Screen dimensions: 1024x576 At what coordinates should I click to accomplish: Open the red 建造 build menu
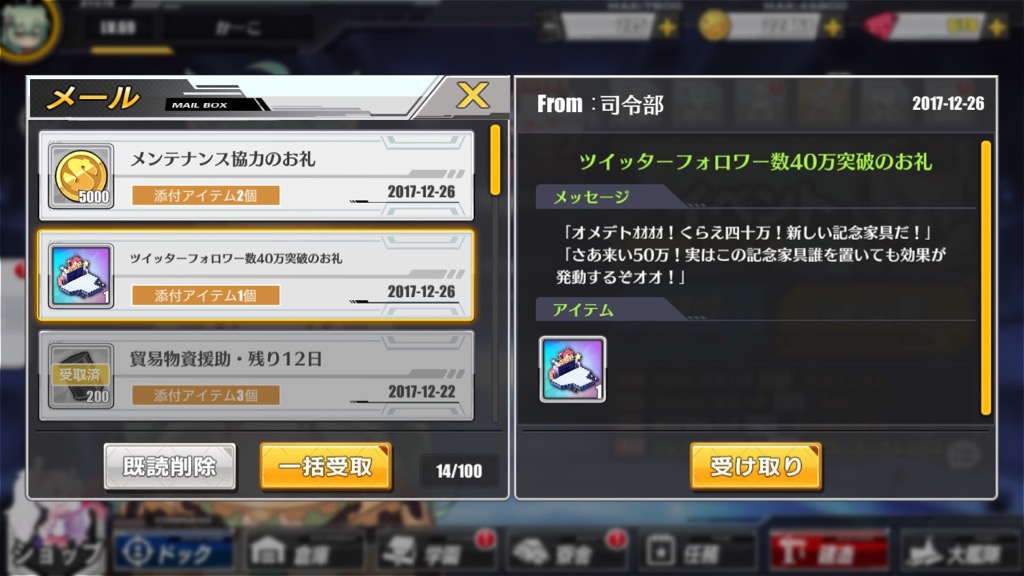(x=828, y=552)
